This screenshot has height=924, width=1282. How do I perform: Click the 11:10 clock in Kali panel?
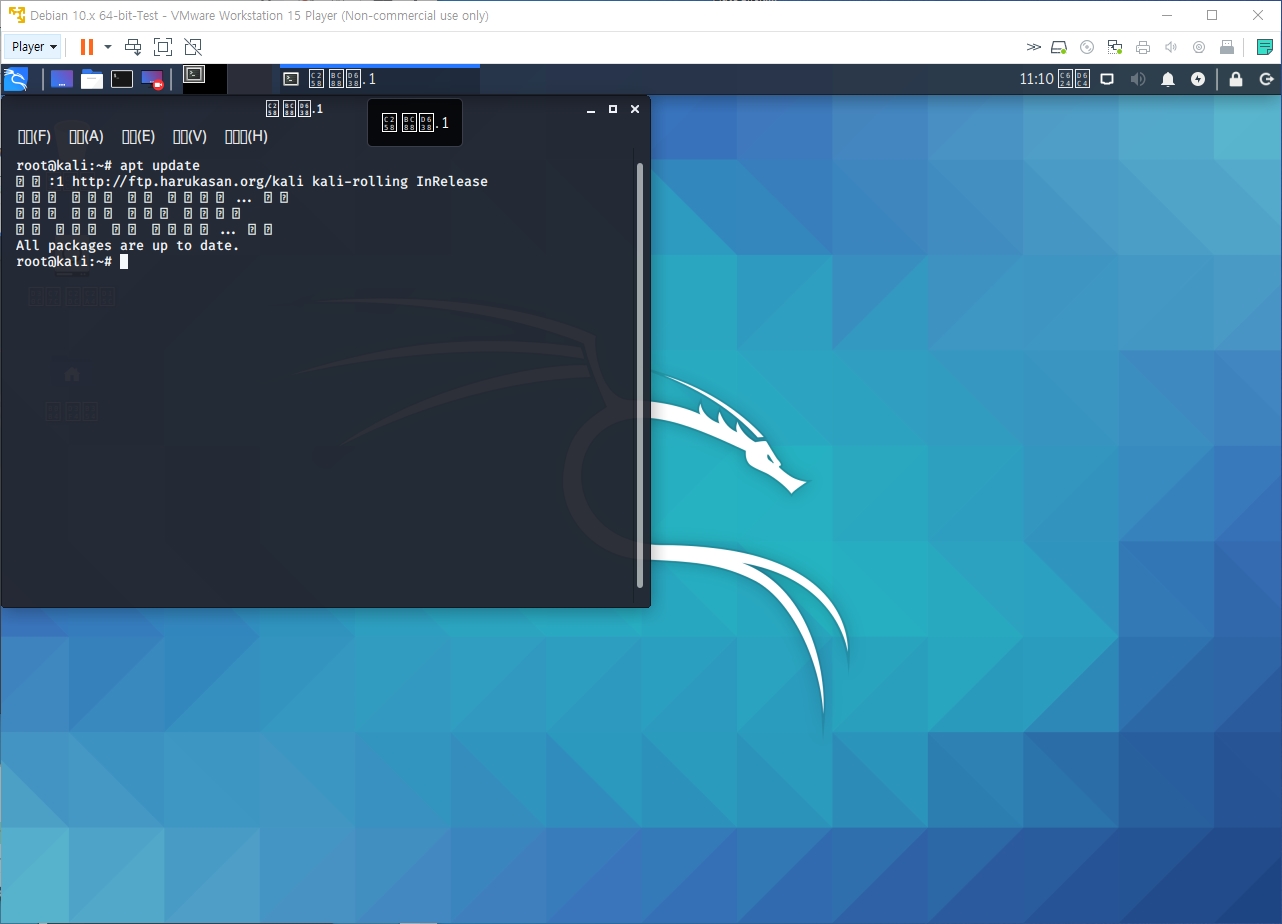tap(1056, 79)
